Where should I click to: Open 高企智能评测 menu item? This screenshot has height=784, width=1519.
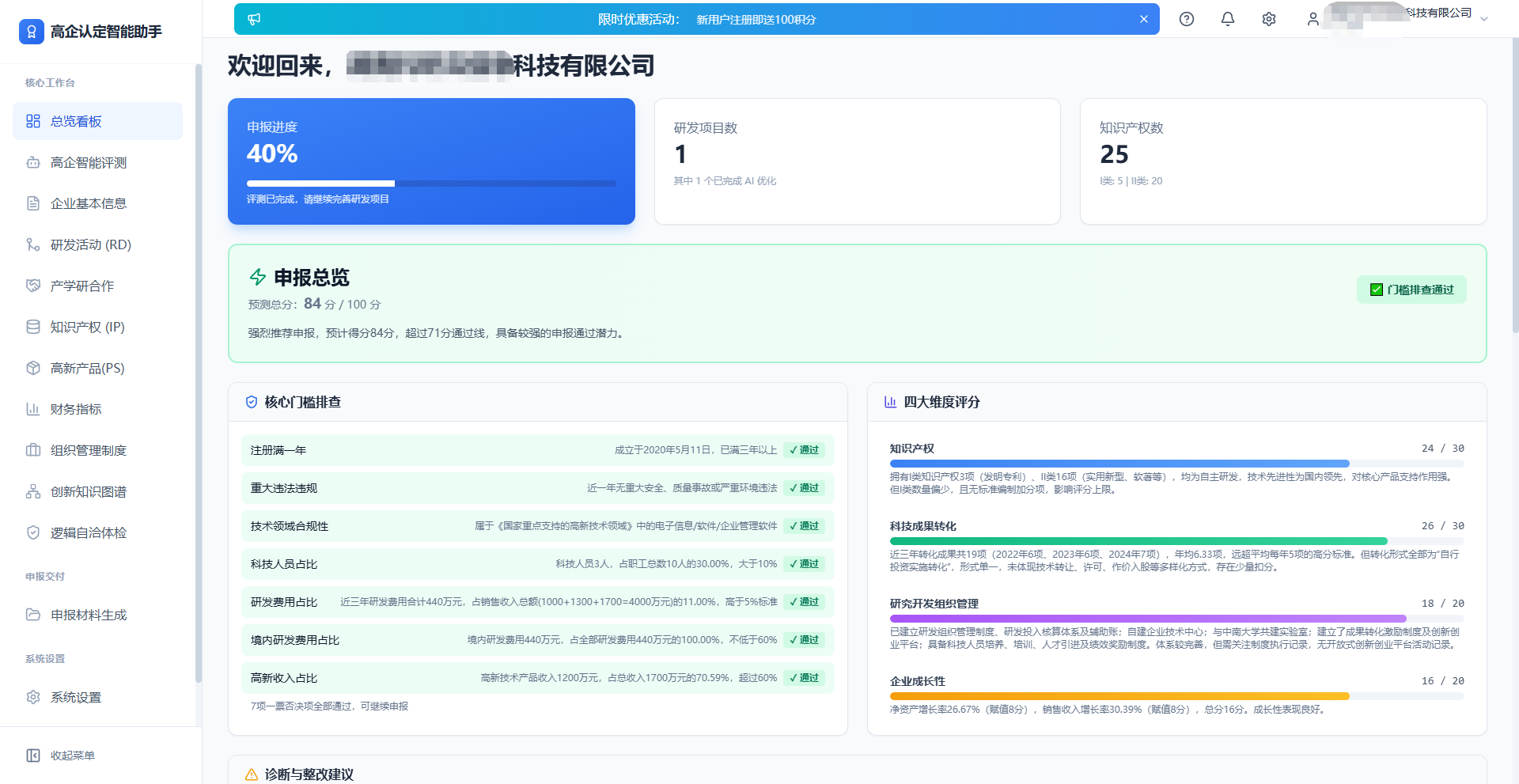point(97,162)
